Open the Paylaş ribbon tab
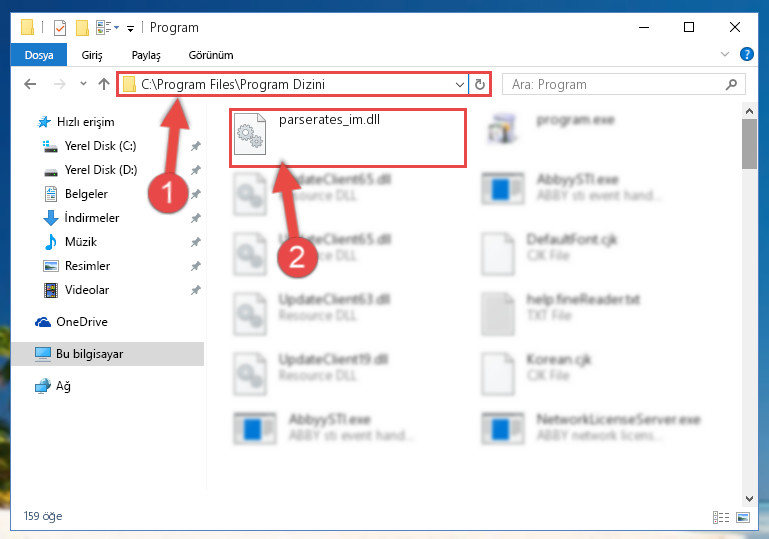The image size is (769, 539). click(146, 55)
